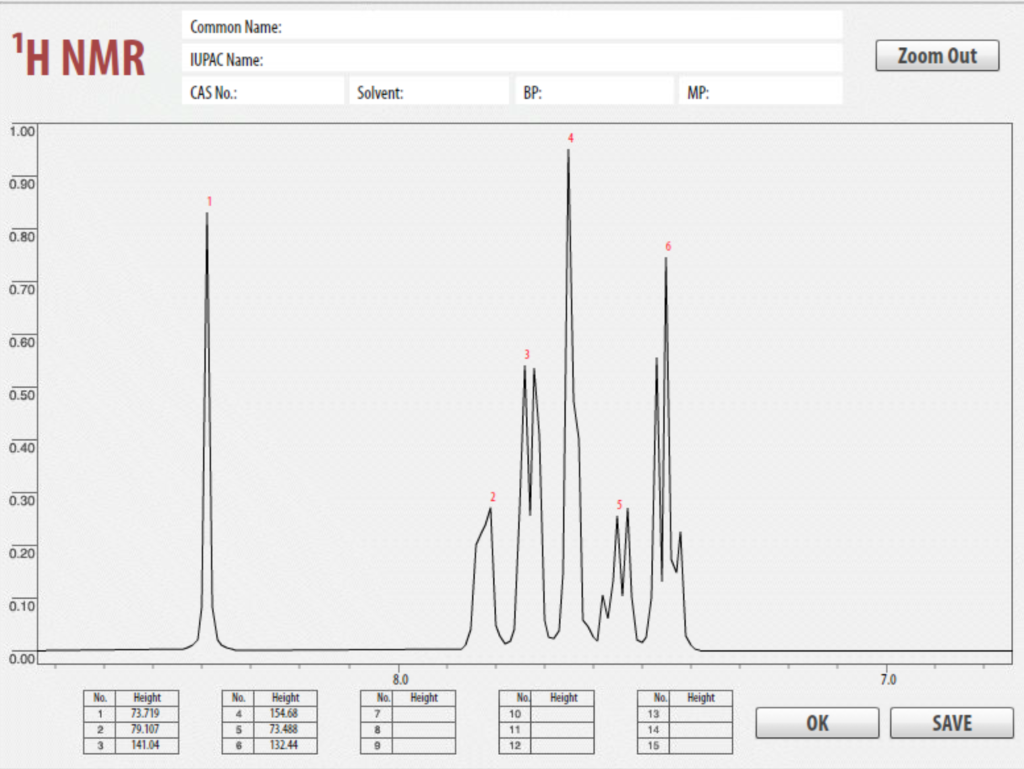
Task: Save the spectrum using the SAVE button
Action: (x=950, y=723)
